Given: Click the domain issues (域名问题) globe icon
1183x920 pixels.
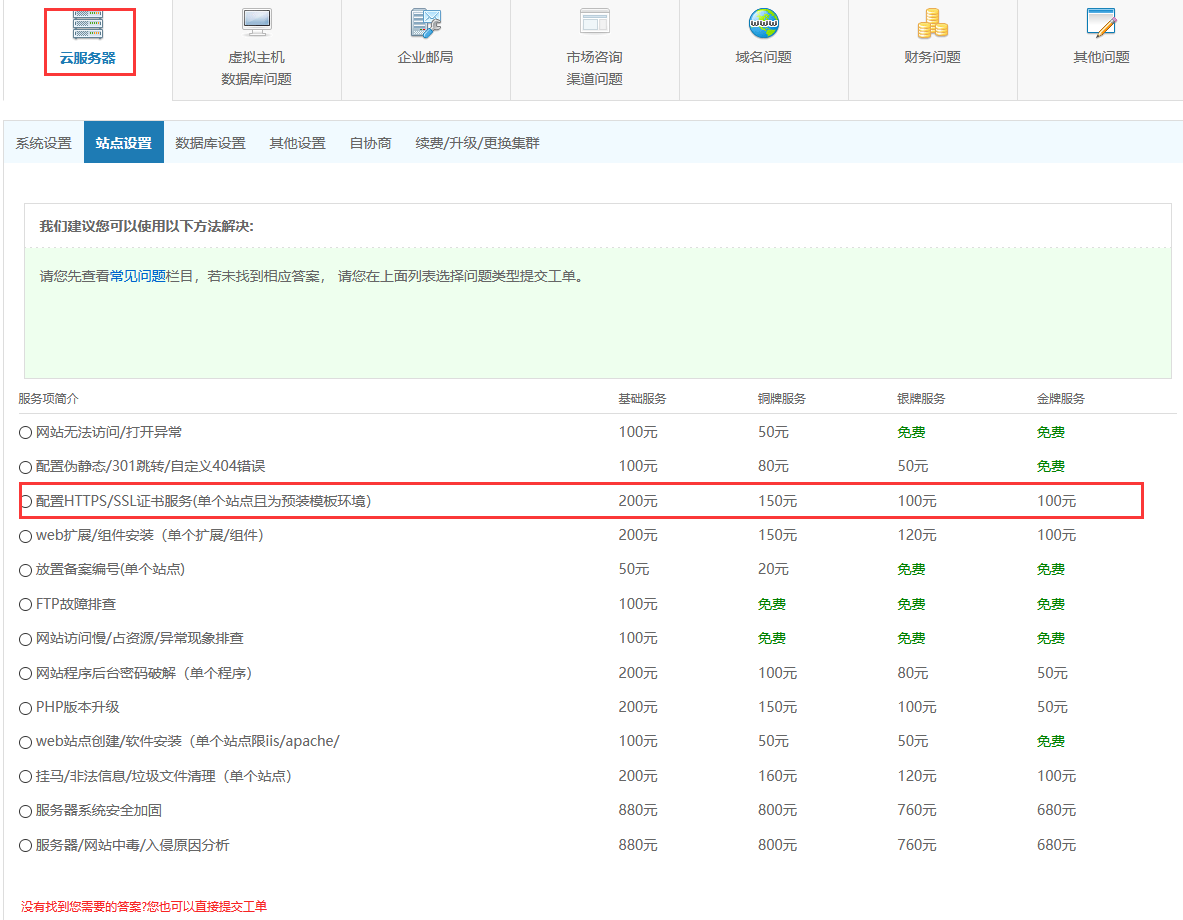Looking at the screenshot, I should (x=763, y=22).
